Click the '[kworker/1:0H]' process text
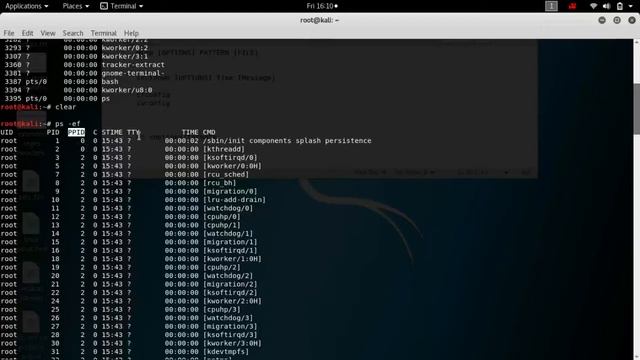640x360 pixels. [232, 259]
